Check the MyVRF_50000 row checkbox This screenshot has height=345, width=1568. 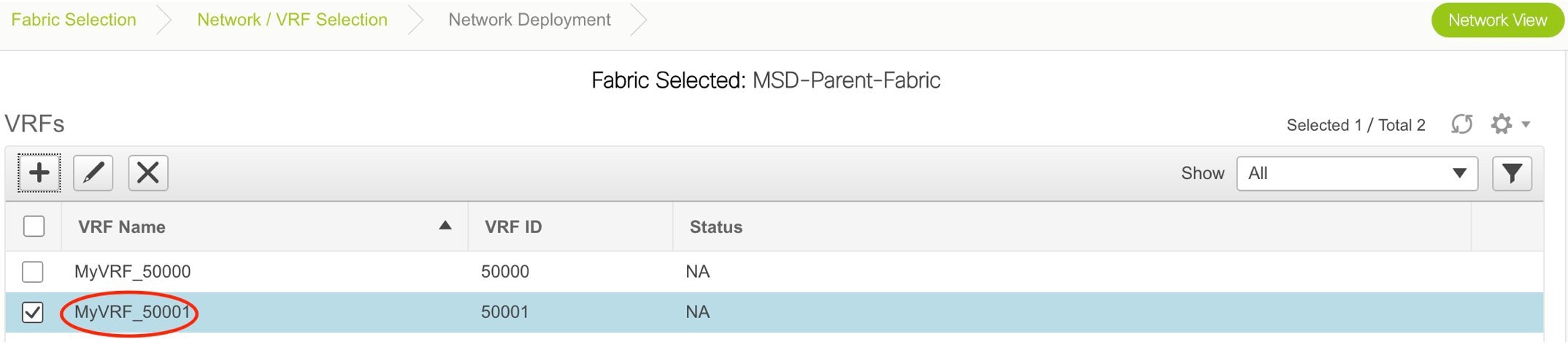click(x=33, y=272)
